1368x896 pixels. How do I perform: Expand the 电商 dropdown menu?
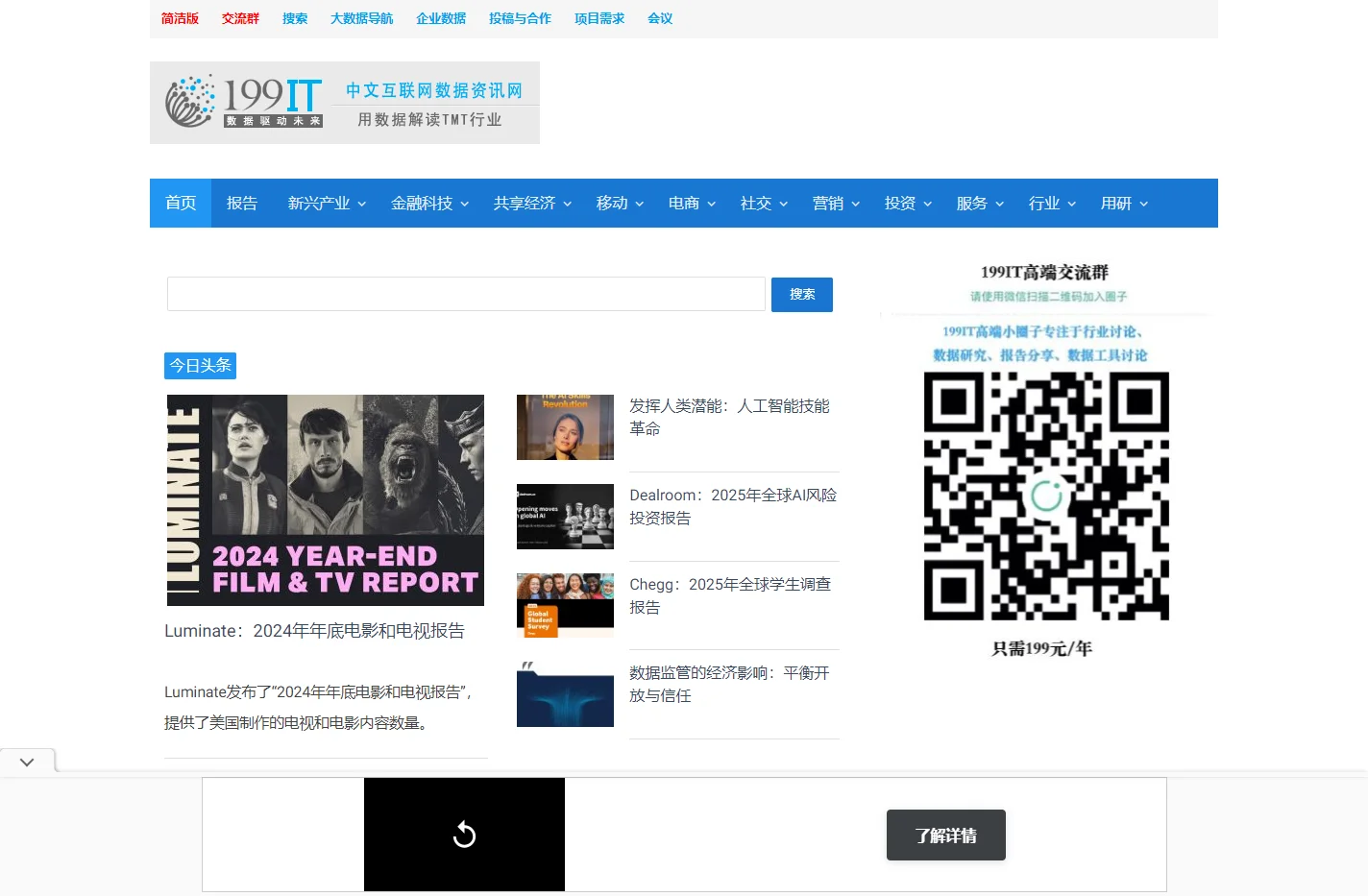pos(692,203)
